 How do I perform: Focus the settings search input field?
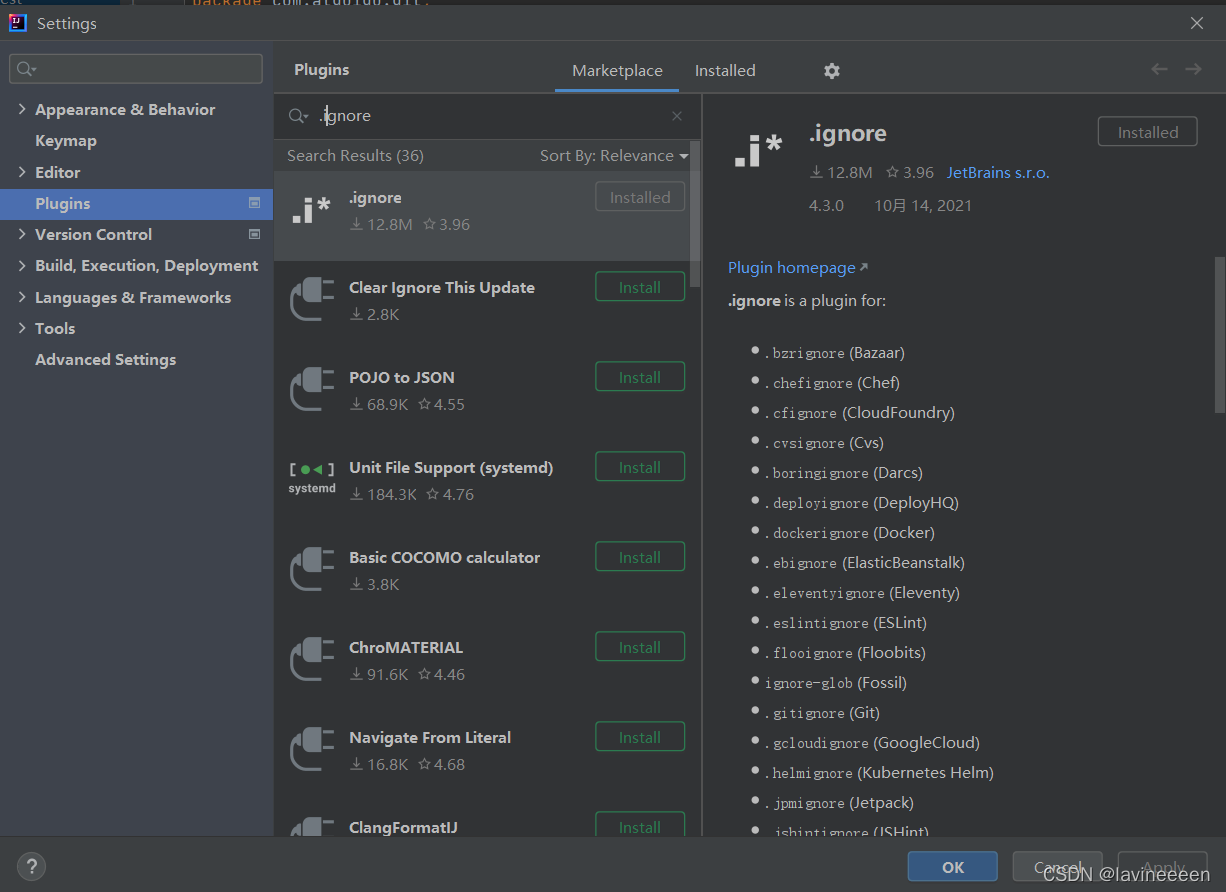pos(136,69)
